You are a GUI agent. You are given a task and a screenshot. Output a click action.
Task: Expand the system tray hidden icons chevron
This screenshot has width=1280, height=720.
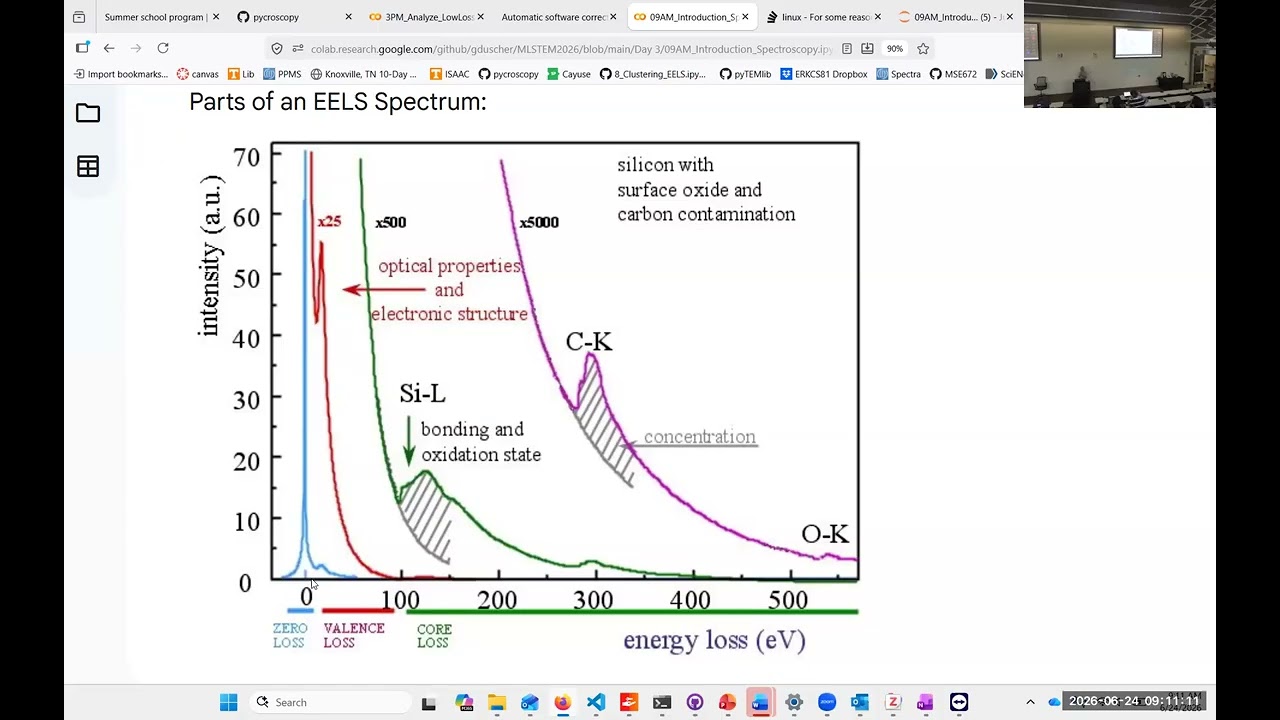1030,702
